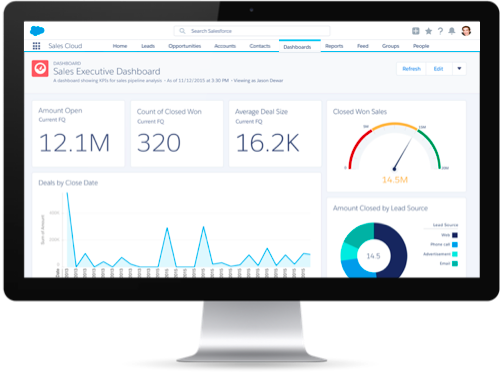The image size is (502, 376).
Task: Click the Salesforce cloud logo
Action: (37, 31)
